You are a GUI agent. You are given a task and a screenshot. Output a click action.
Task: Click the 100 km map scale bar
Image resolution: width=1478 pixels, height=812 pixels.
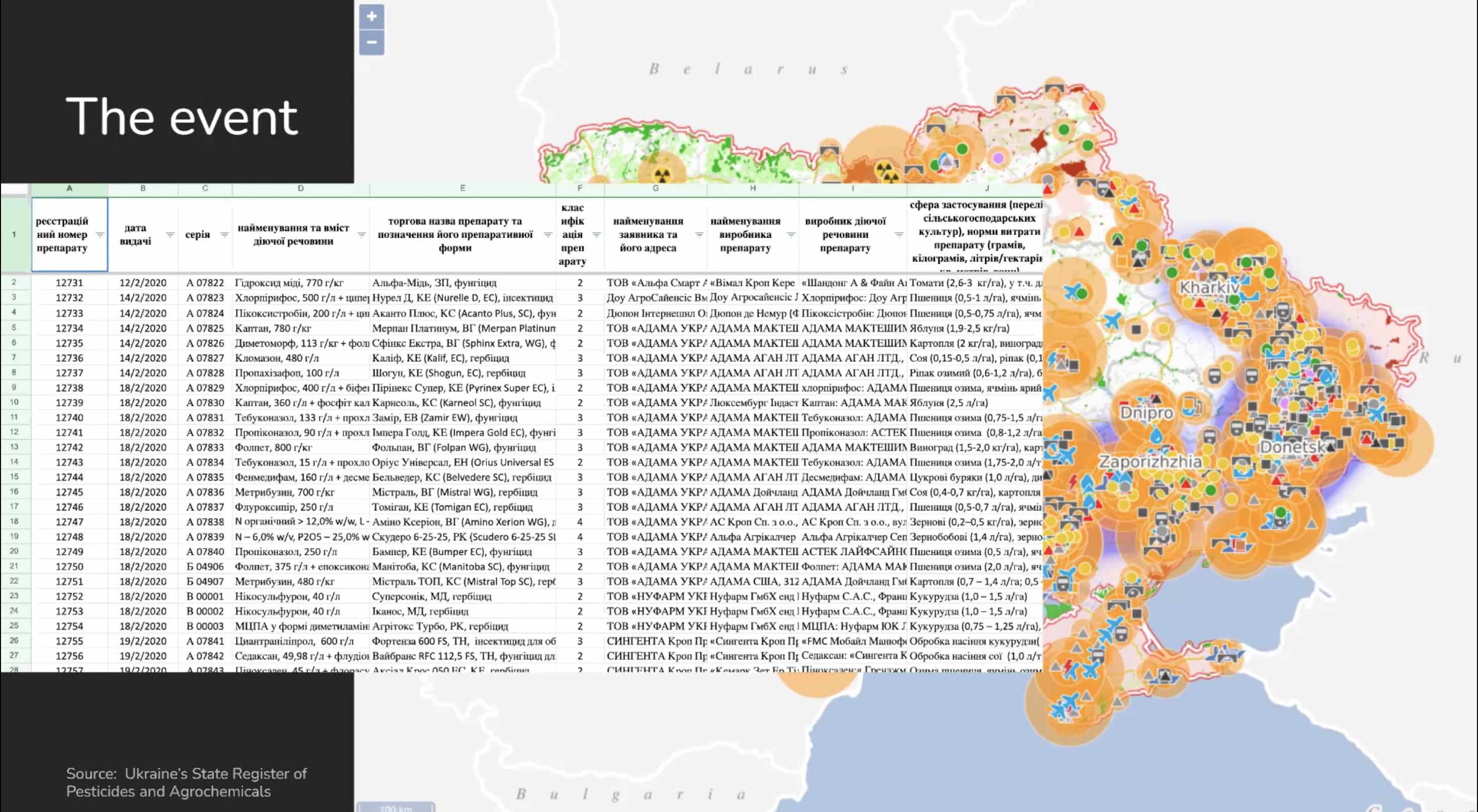tap(396, 807)
